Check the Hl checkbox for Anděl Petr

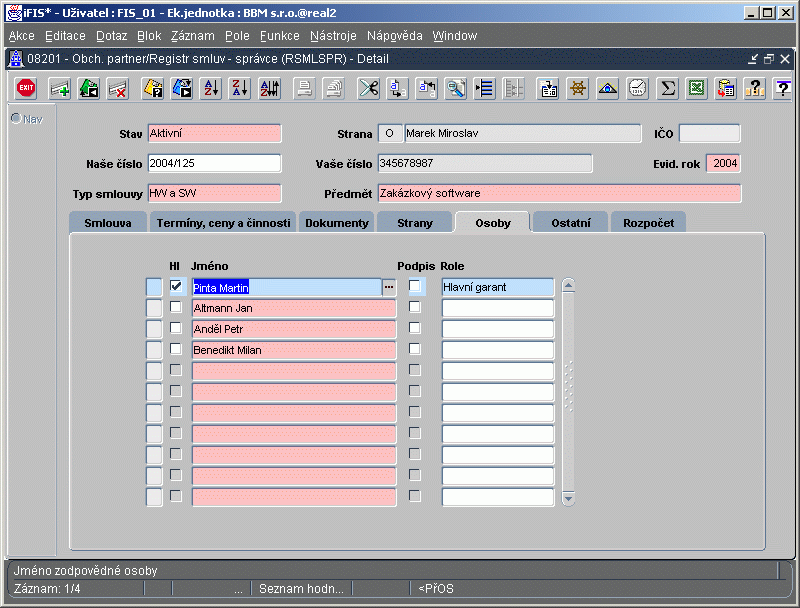[176, 329]
